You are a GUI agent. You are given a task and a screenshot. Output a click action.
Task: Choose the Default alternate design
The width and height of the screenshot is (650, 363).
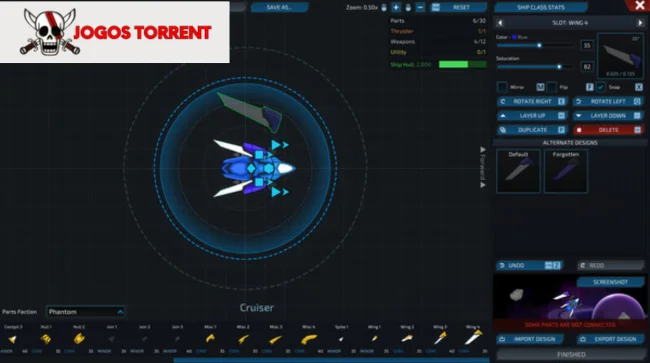click(518, 171)
